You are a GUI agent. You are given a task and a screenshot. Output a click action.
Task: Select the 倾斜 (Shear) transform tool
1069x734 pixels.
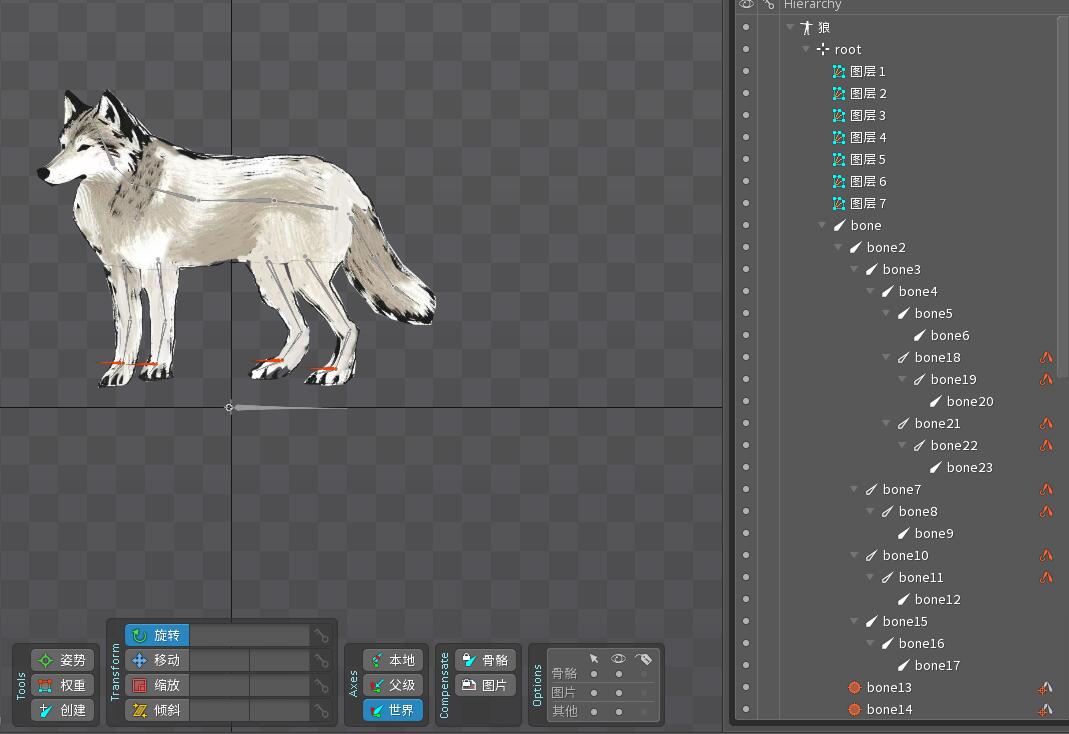157,710
